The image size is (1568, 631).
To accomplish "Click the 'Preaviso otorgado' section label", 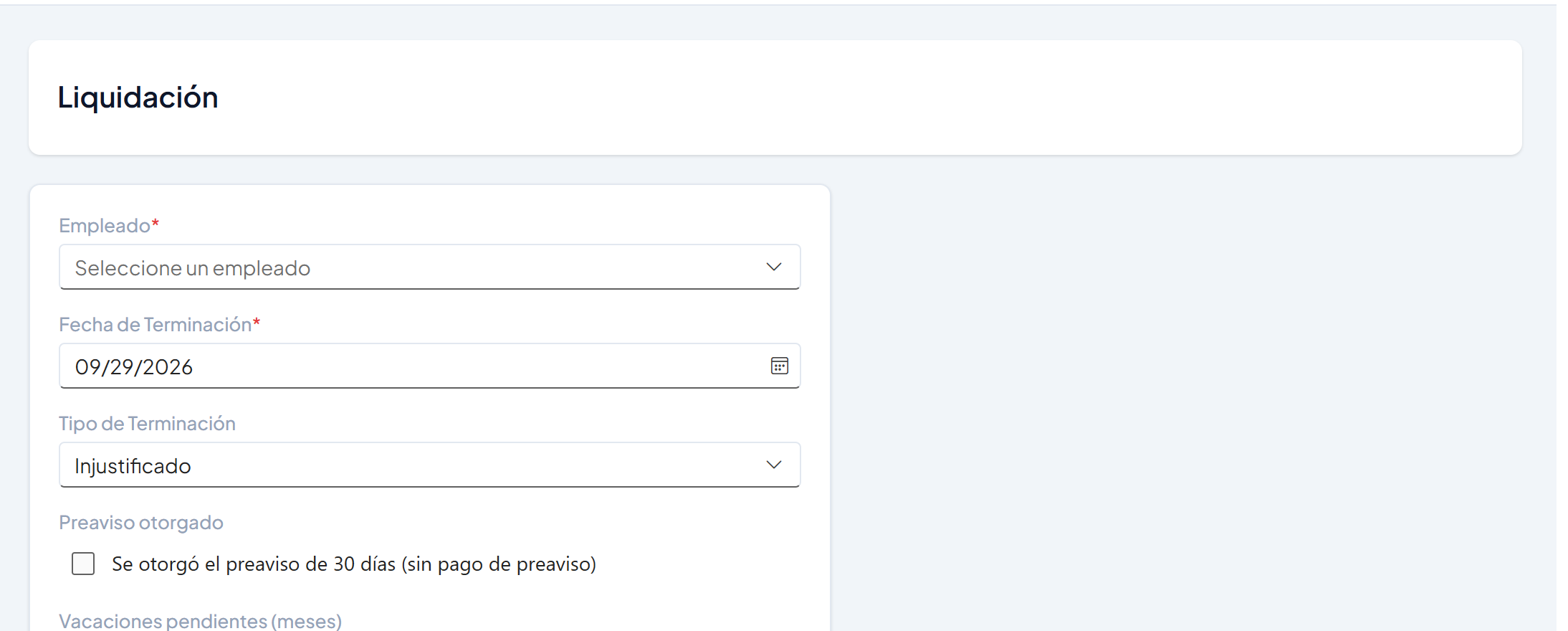I will (x=141, y=523).
